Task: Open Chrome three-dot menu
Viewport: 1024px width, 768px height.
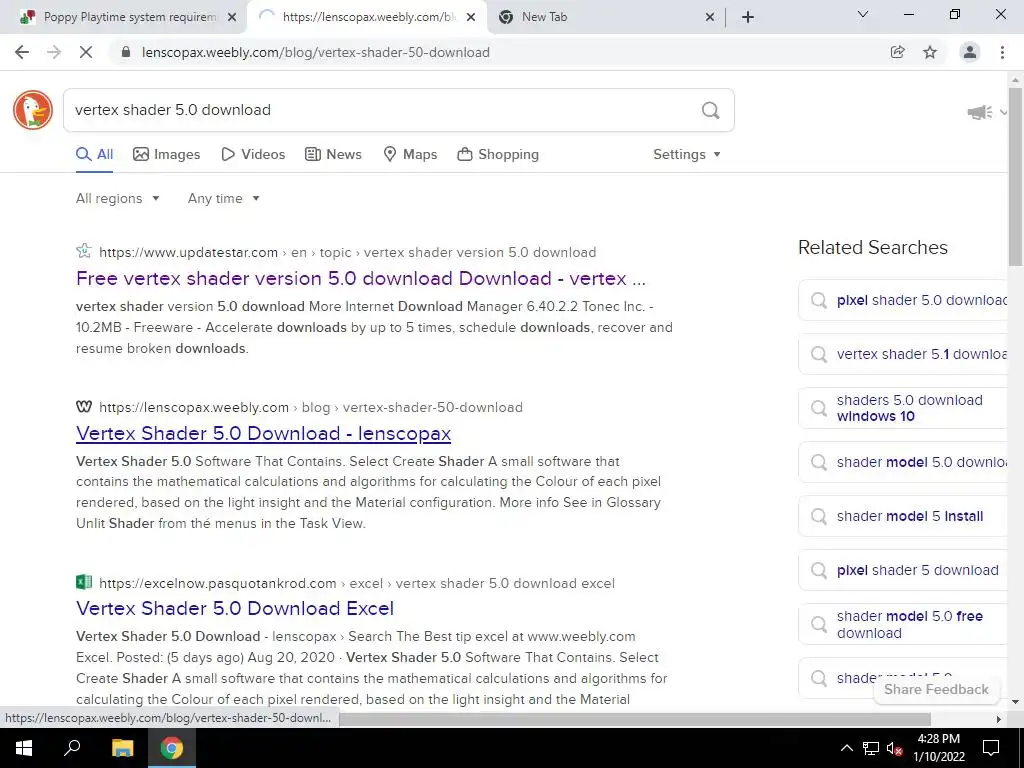Action: tap(1002, 52)
